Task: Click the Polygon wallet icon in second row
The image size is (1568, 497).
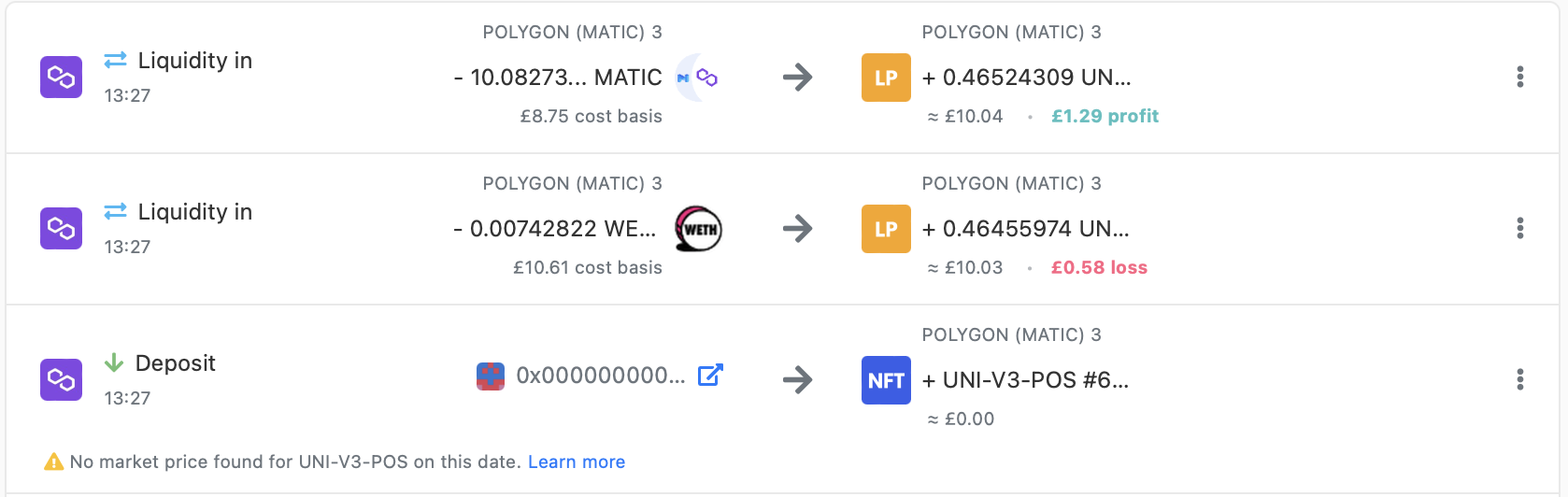Action: click(61, 228)
